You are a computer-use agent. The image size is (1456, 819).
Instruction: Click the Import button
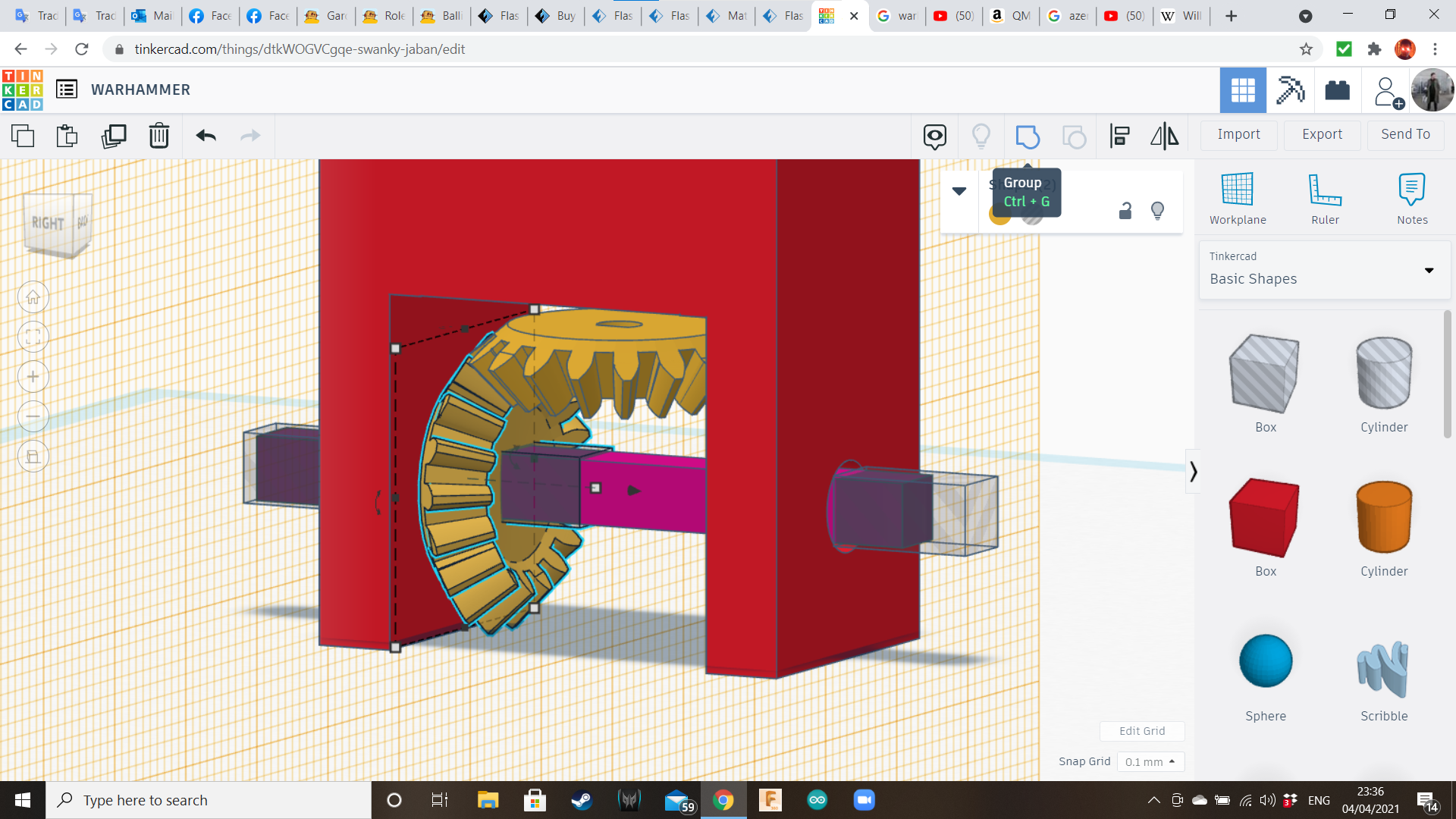[x=1238, y=134]
